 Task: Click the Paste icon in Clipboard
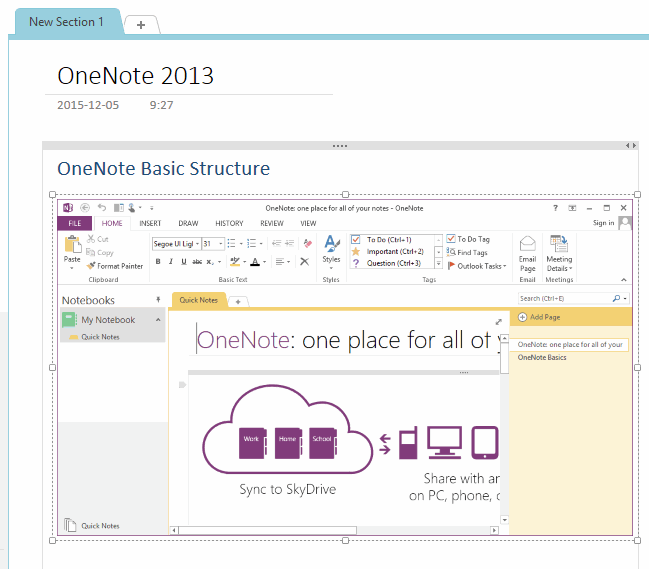click(x=72, y=246)
